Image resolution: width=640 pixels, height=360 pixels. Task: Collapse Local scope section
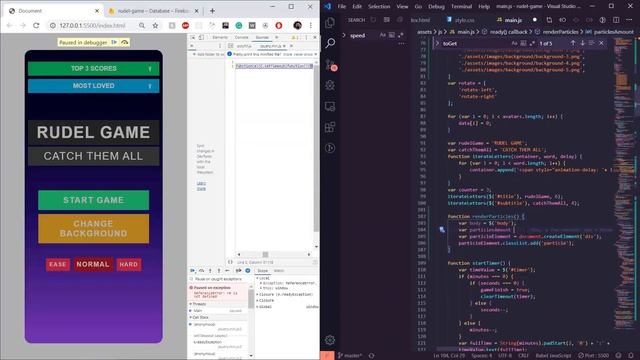pyautogui.click(x=264, y=278)
